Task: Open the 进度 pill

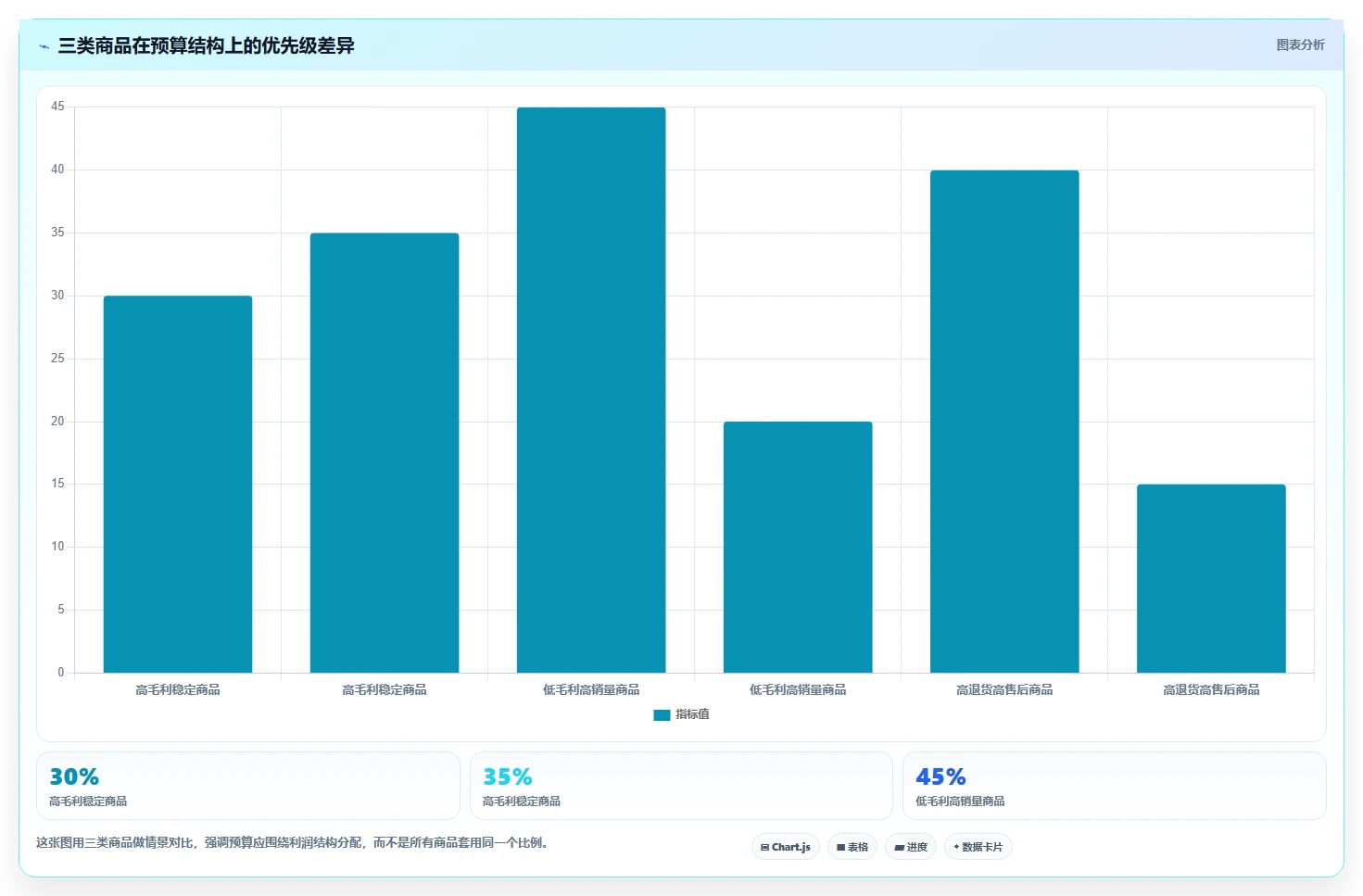Action: (x=911, y=847)
